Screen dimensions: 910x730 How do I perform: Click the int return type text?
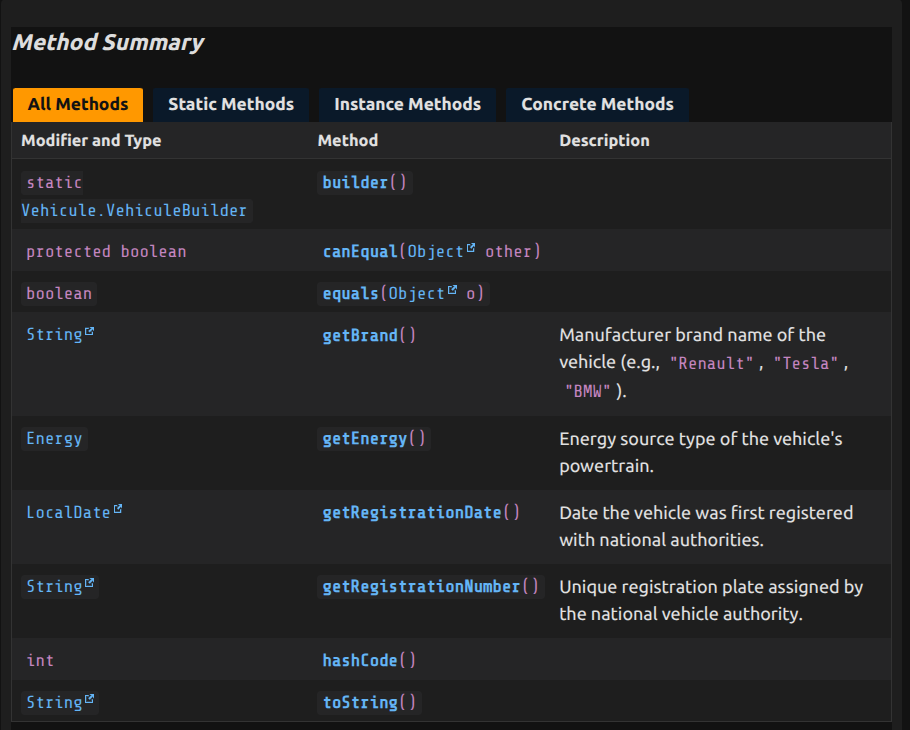click(x=40, y=660)
